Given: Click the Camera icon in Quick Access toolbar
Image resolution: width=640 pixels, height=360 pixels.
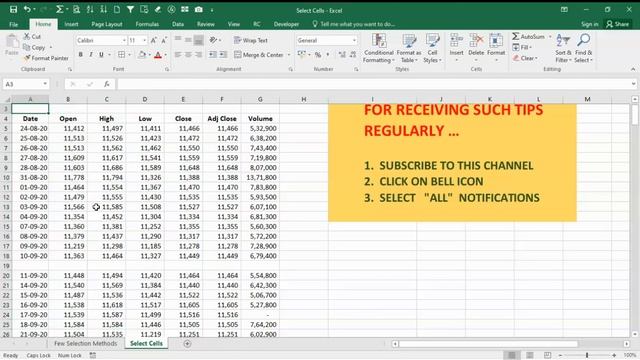Looking at the screenshot, I should pos(199,9).
